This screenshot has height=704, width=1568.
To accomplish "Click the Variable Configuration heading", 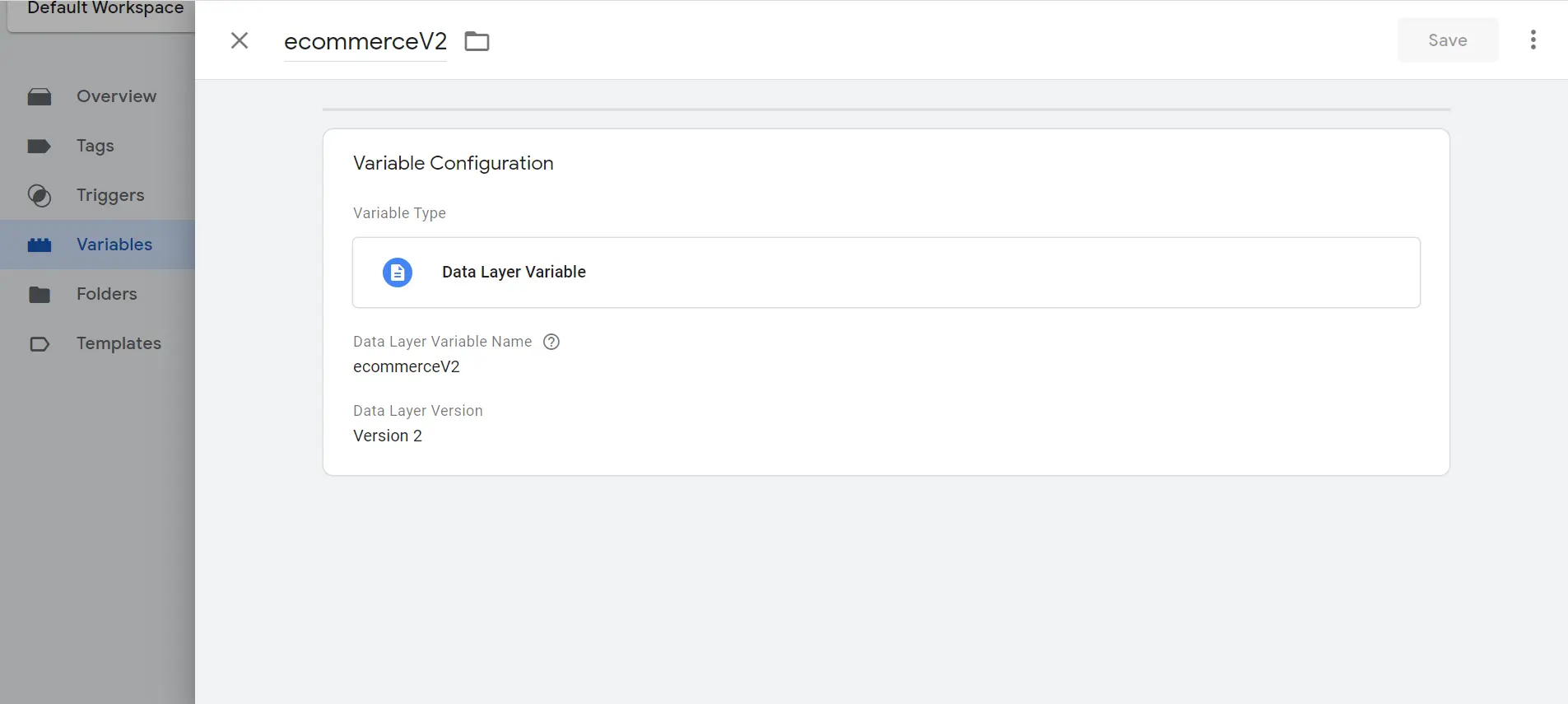I will click(453, 164).
